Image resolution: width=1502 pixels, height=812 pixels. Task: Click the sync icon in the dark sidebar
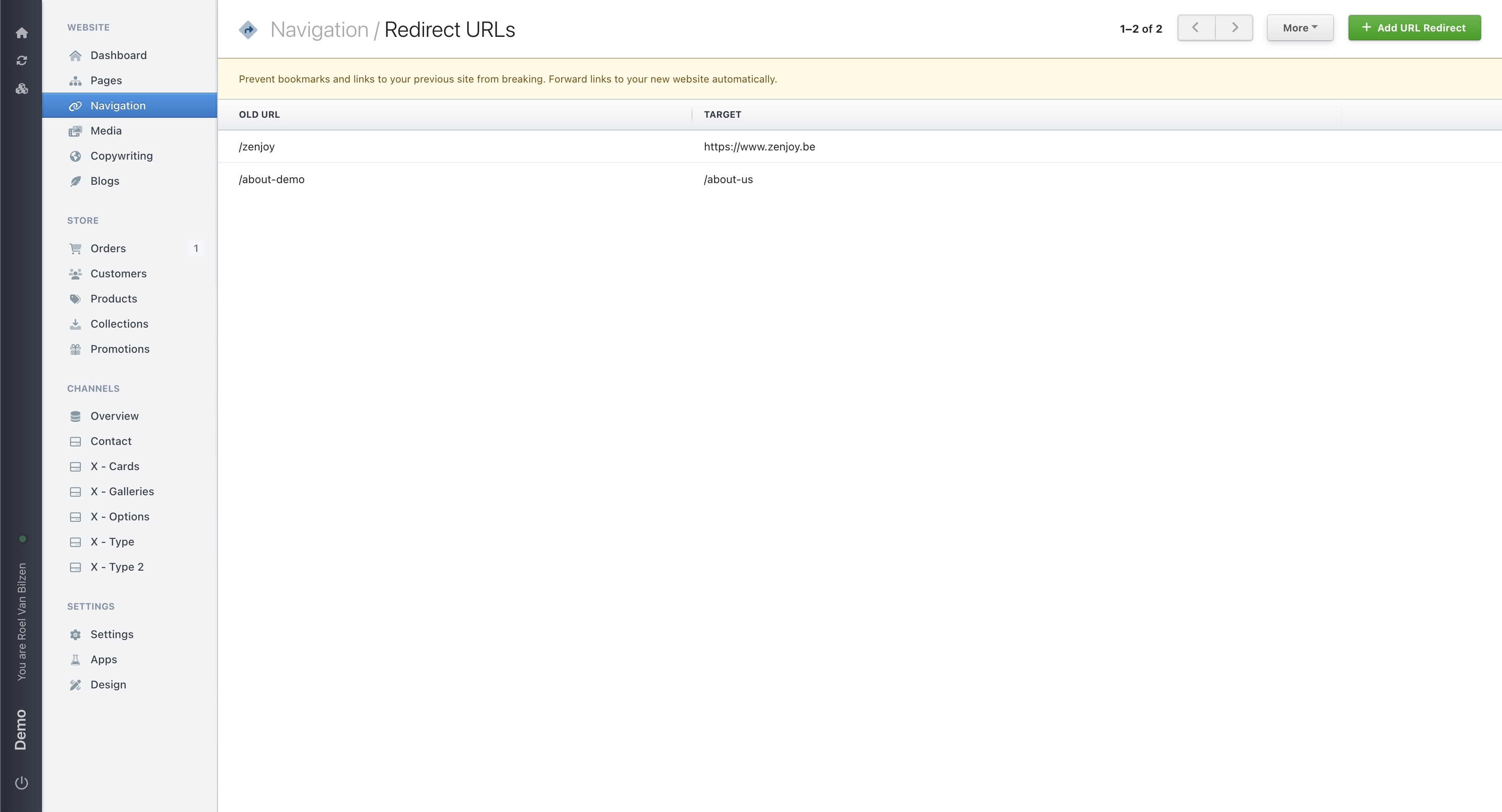coord(21,60)
